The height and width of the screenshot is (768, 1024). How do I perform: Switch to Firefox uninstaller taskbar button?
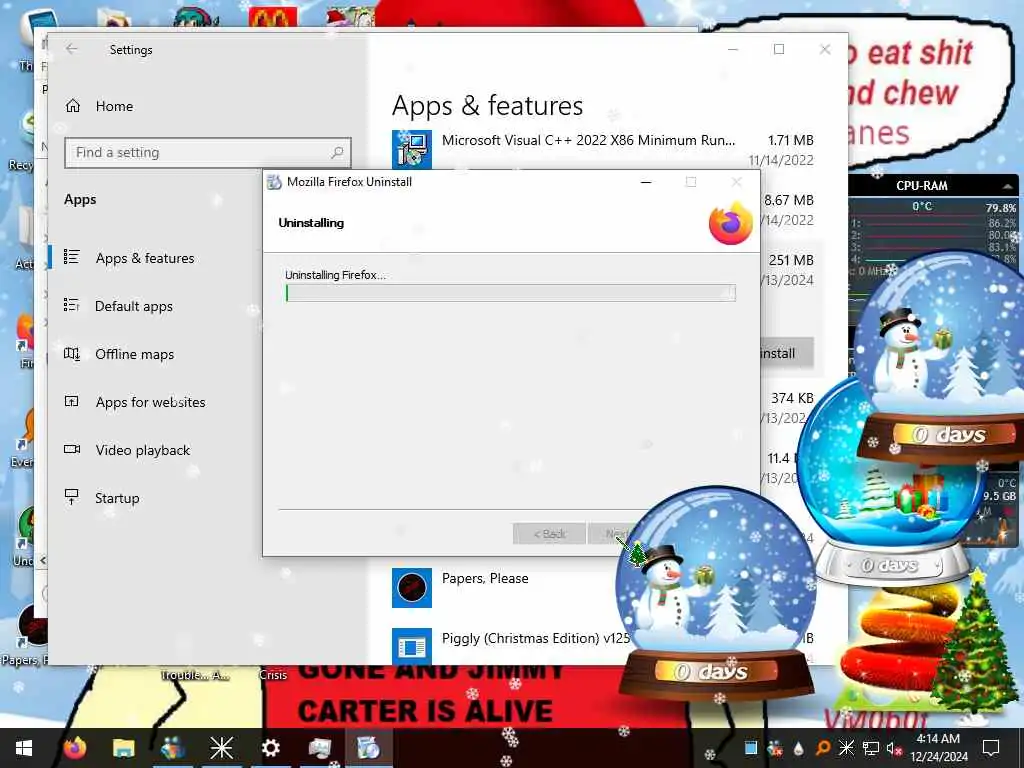tap(368, 748)
